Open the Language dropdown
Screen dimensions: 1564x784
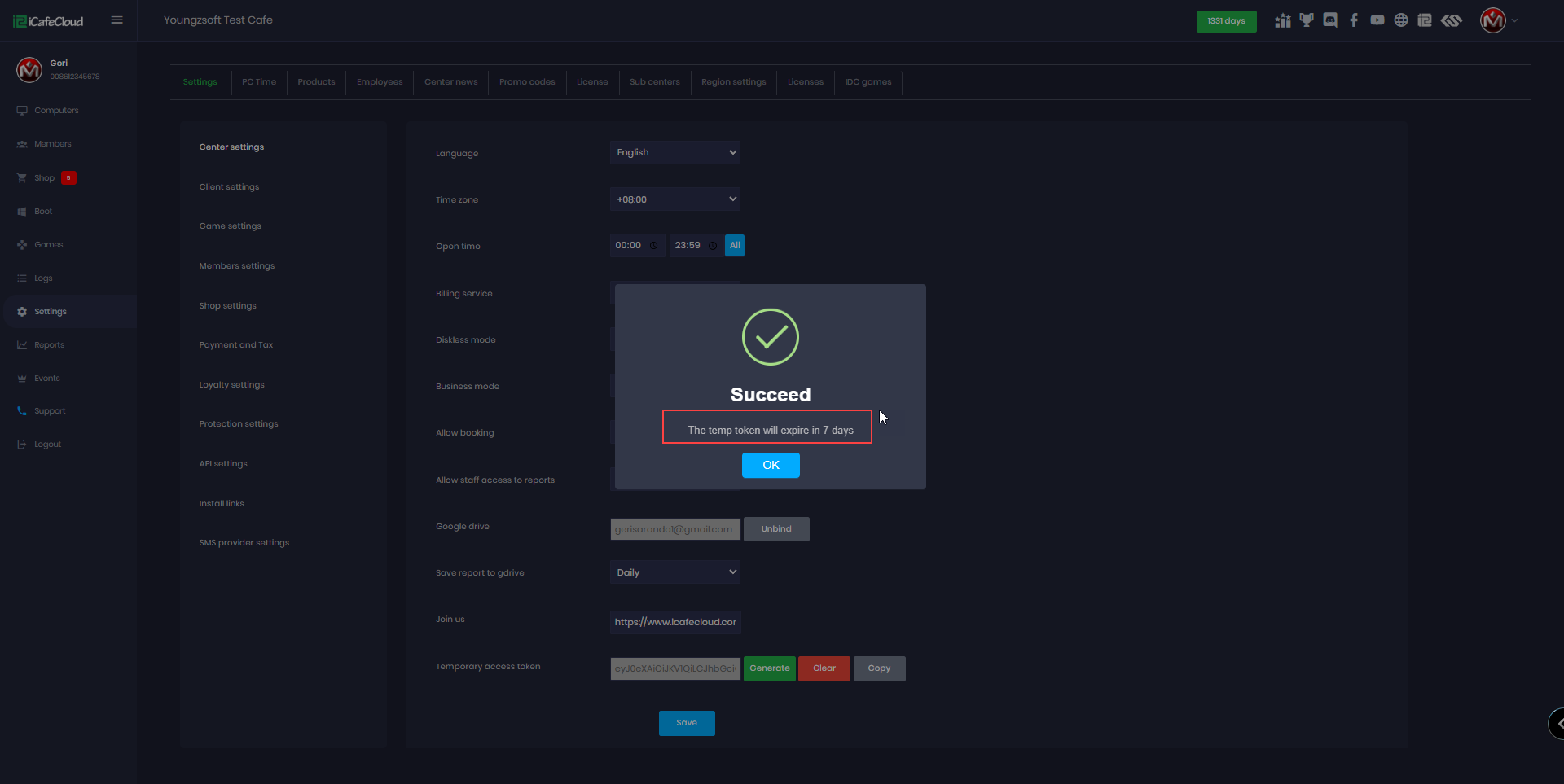click(675, 153)
